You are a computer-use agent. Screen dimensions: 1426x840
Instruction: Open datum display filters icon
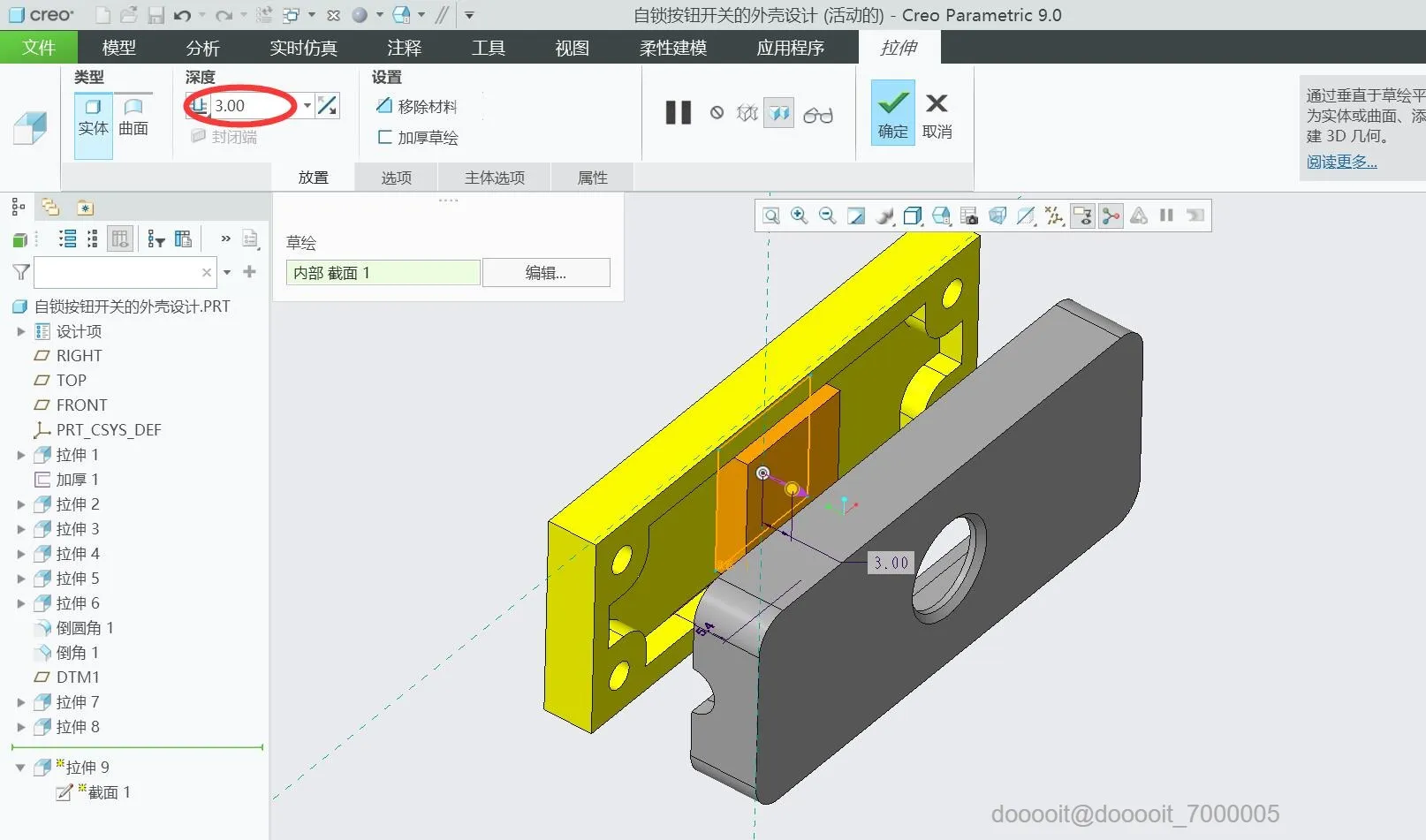pos(1054,216)
